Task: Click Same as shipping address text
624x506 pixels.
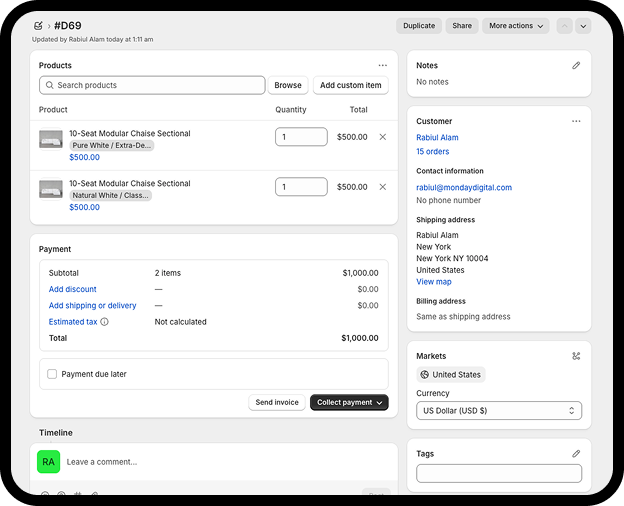Action: coord(463,317)
